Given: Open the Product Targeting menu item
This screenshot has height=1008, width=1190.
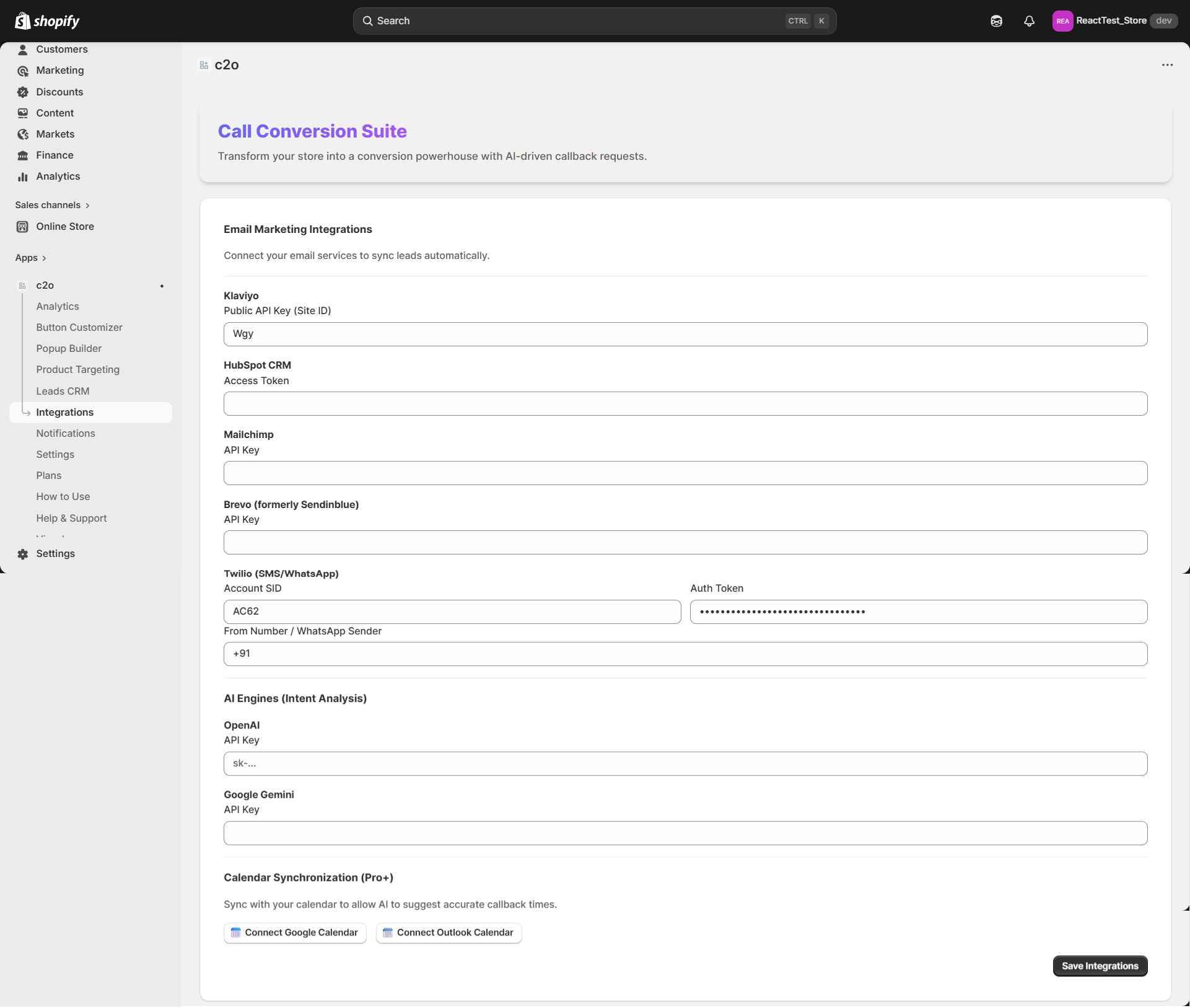Looking at the screenshot, I should point(77,370).
